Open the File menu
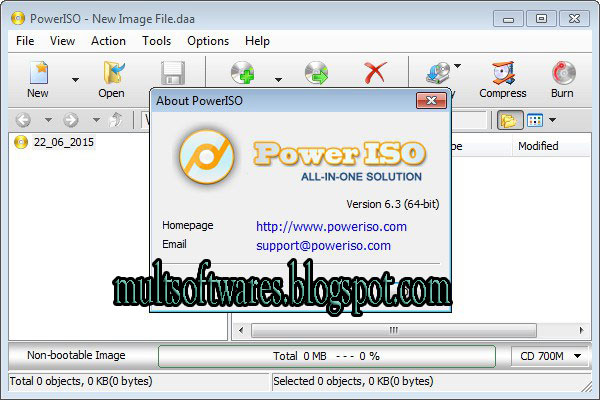The width and height of the screenshot is (600, 400). 25,41
